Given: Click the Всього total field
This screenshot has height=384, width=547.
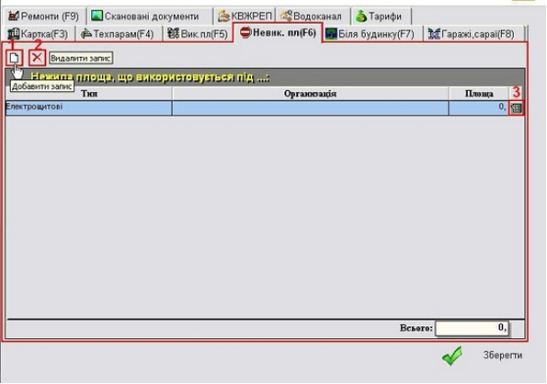Looking at the screenshot, I should (x=472, y=329).
